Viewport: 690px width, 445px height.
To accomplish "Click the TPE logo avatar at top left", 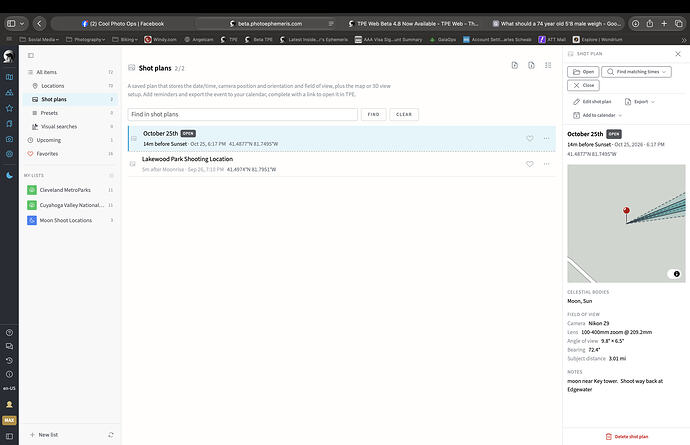I will [x=9, y=56].
